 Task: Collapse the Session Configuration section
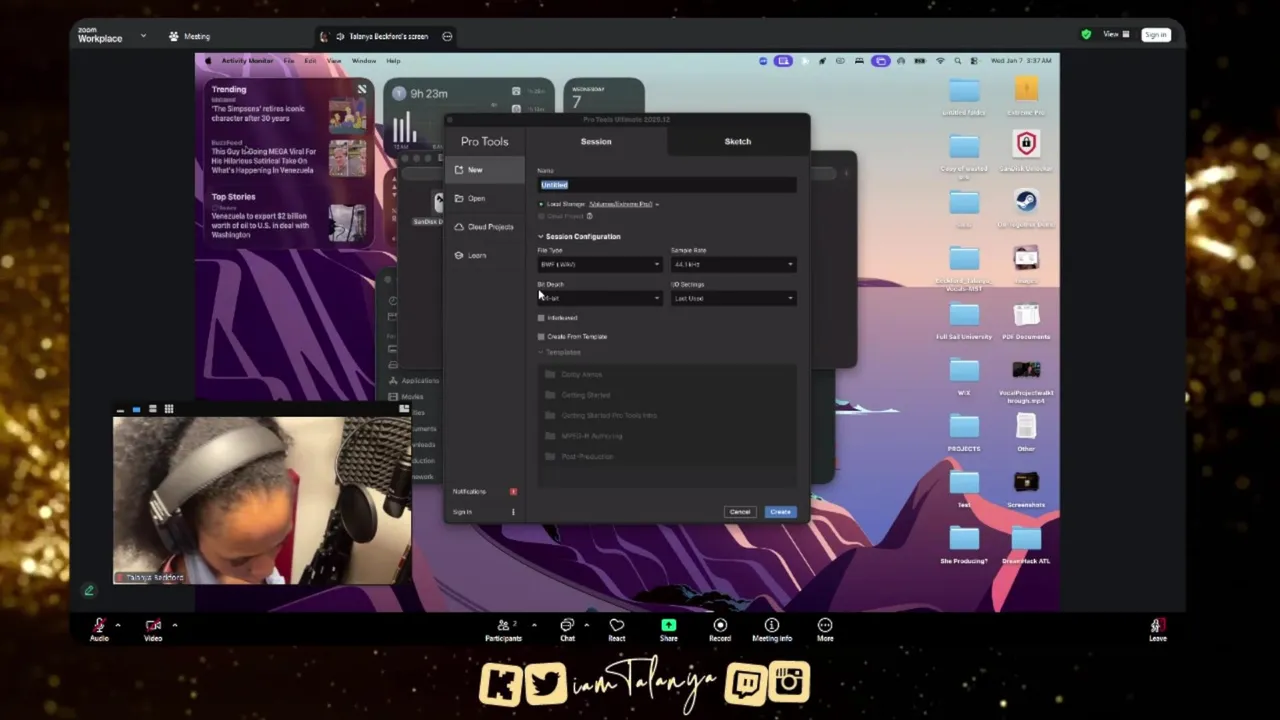[541, 237]
